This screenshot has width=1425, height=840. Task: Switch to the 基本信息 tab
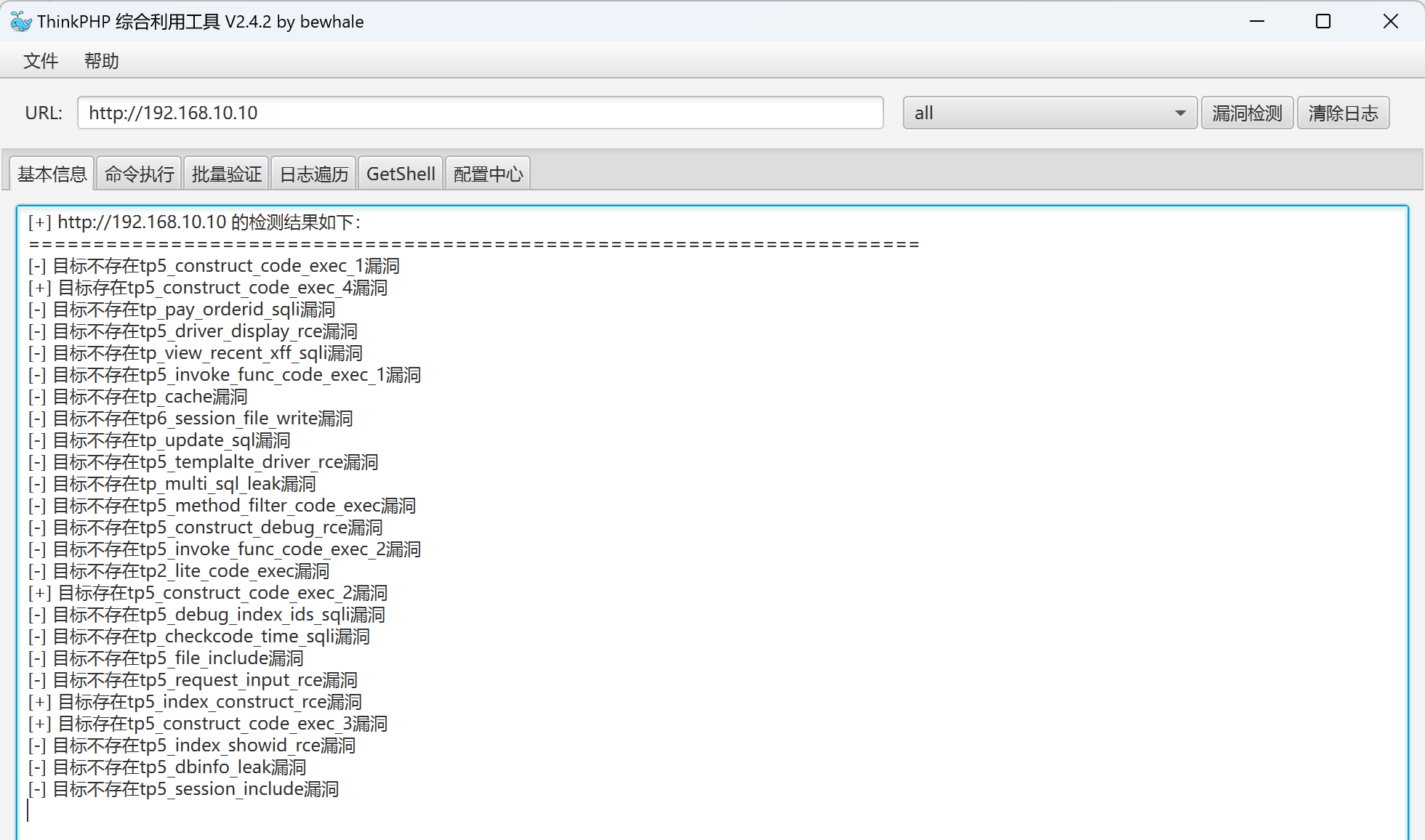click(x=52, y=174)
